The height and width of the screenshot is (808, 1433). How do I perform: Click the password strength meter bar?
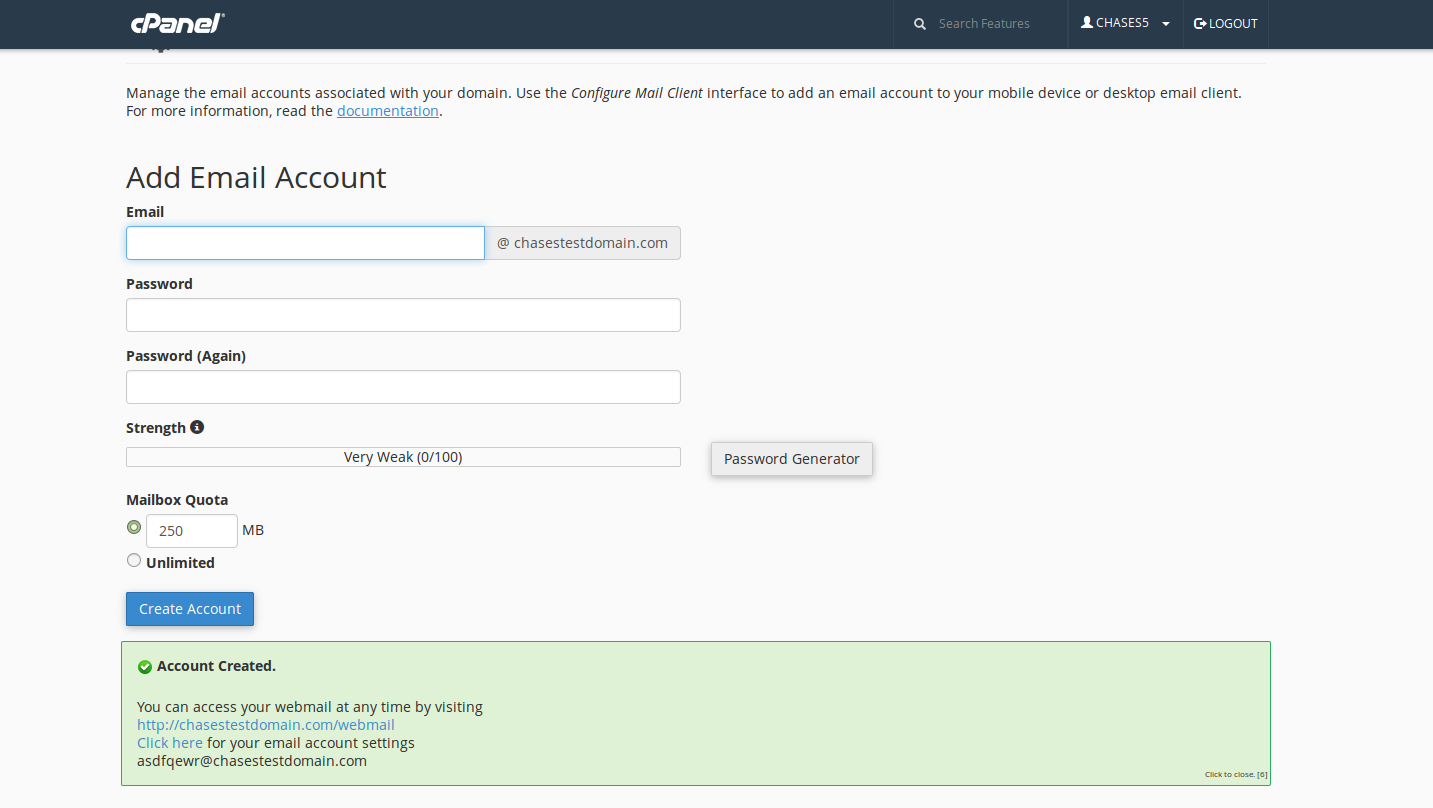tap(403, 457)
